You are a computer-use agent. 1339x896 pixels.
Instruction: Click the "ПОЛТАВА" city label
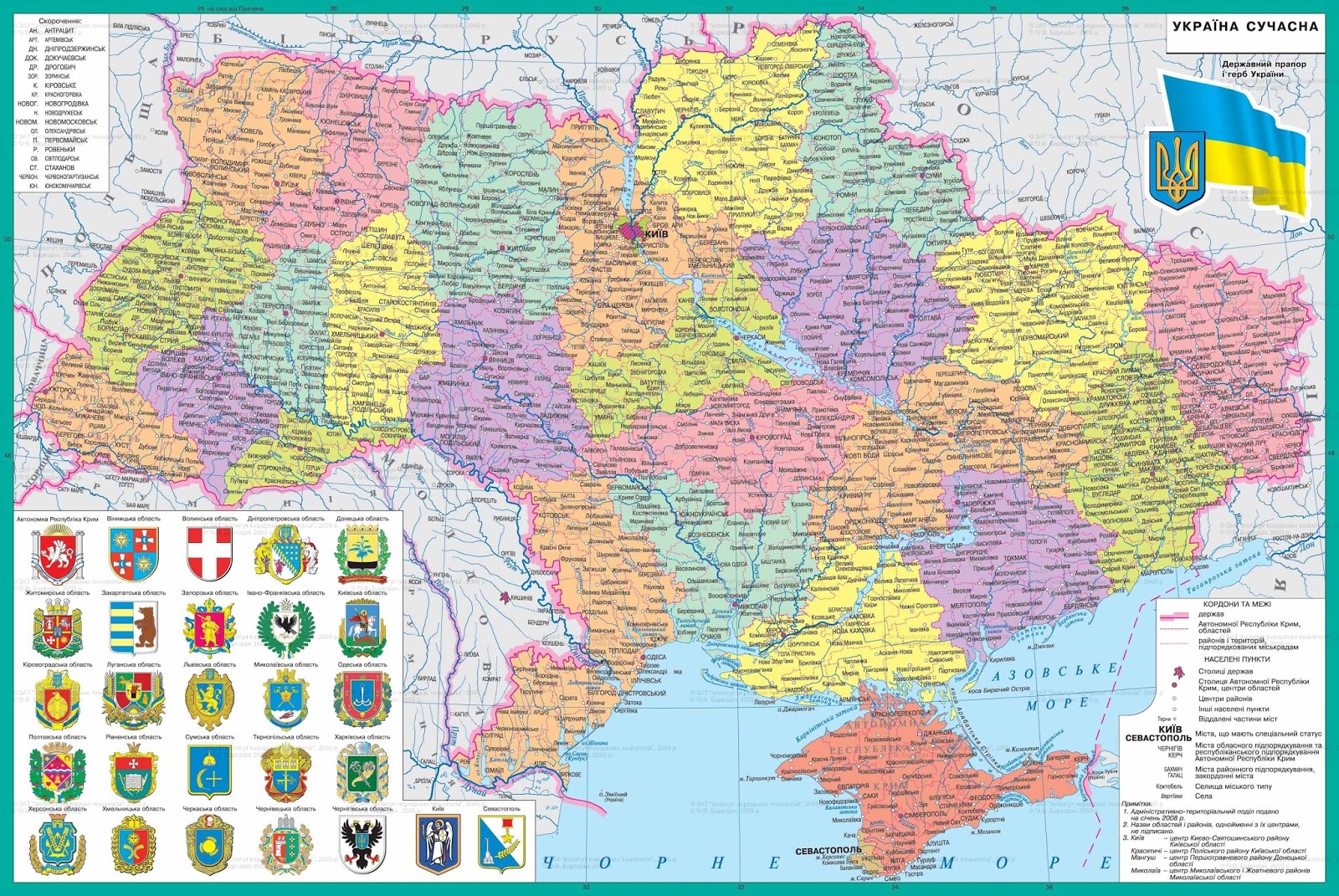[x=930, y=318]
